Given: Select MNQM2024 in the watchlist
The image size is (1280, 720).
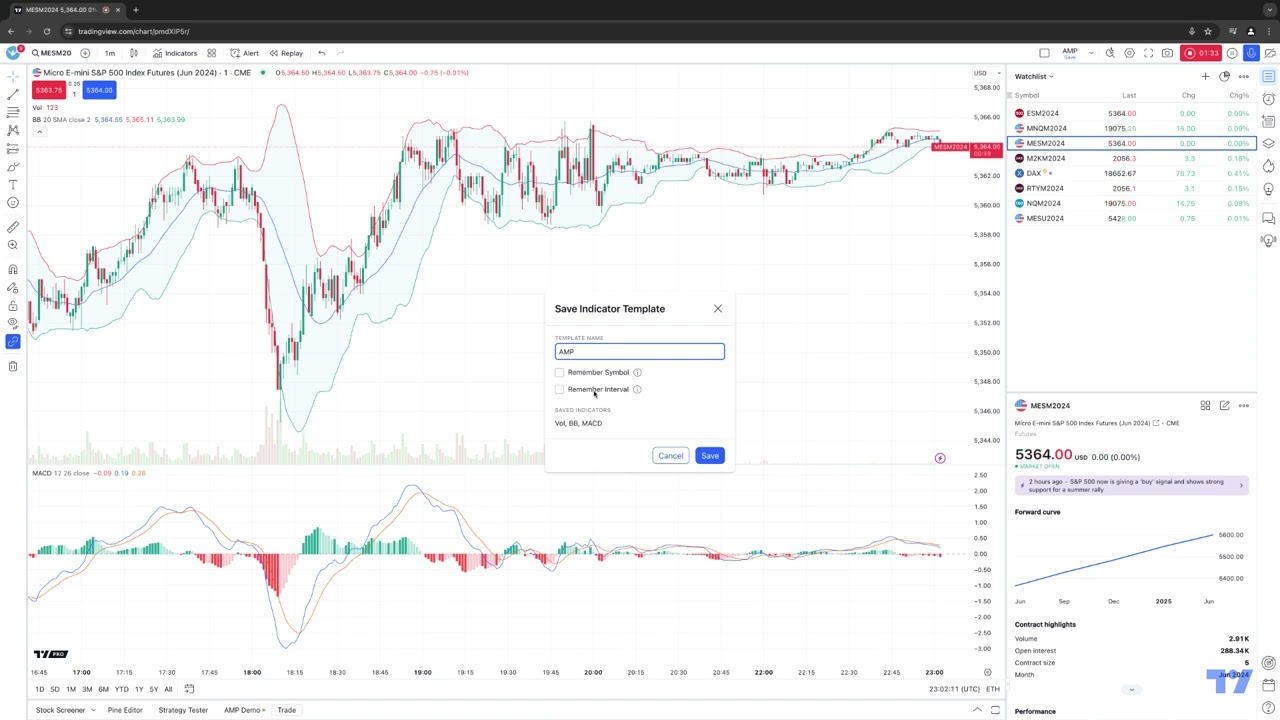Looking at the screenshot, I should click(1132, 128).
